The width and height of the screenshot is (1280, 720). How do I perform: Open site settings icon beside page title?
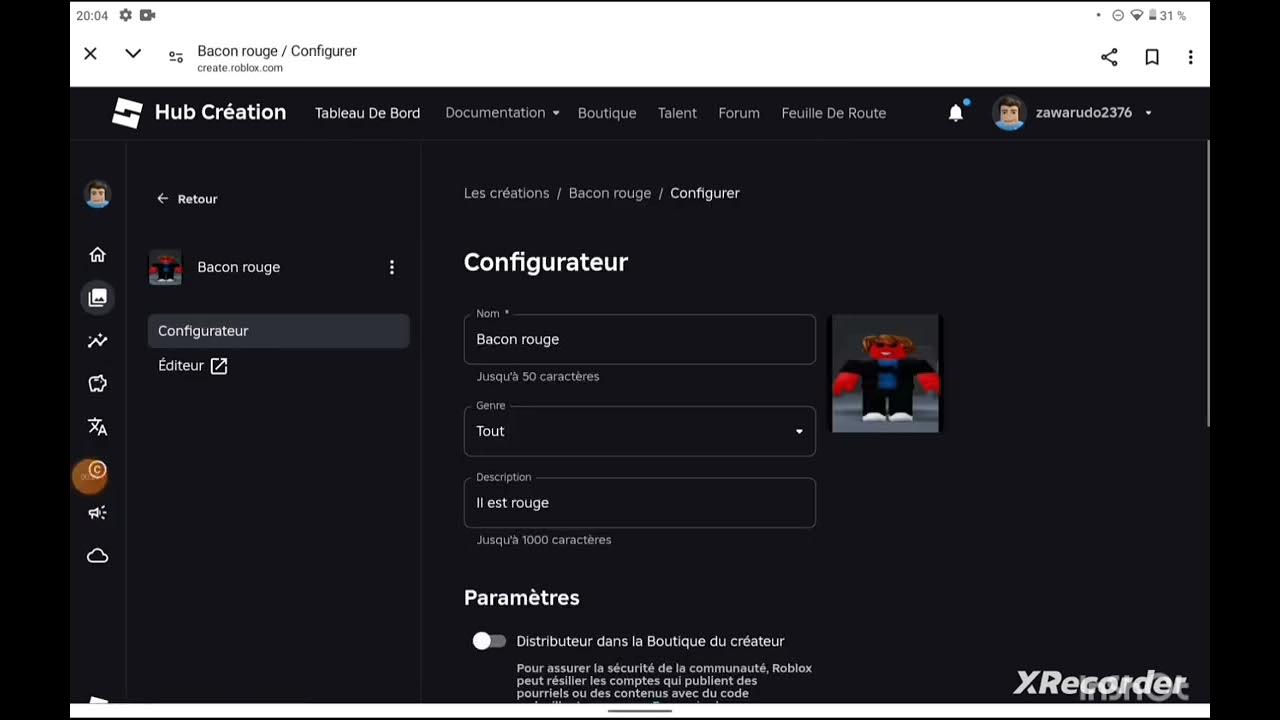tap(176, 58)
